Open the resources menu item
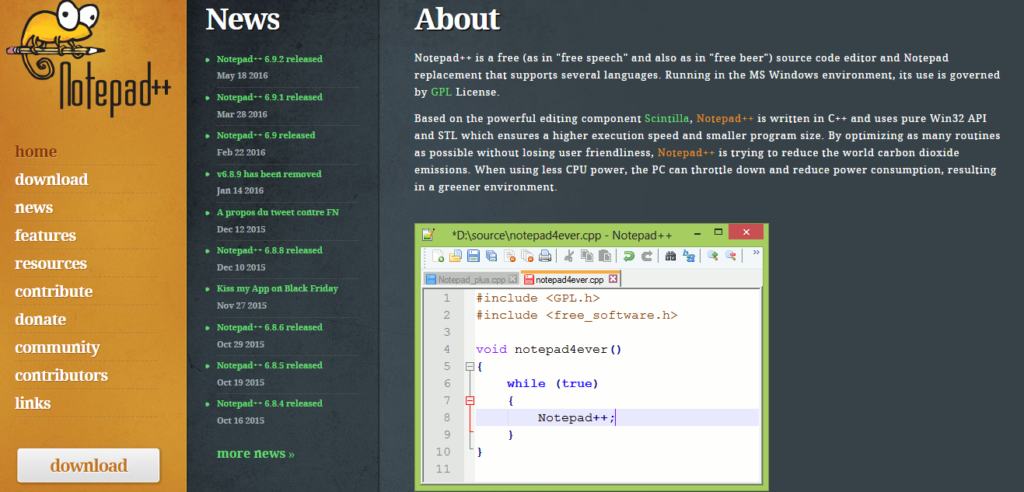 click(x=51, y=263)
